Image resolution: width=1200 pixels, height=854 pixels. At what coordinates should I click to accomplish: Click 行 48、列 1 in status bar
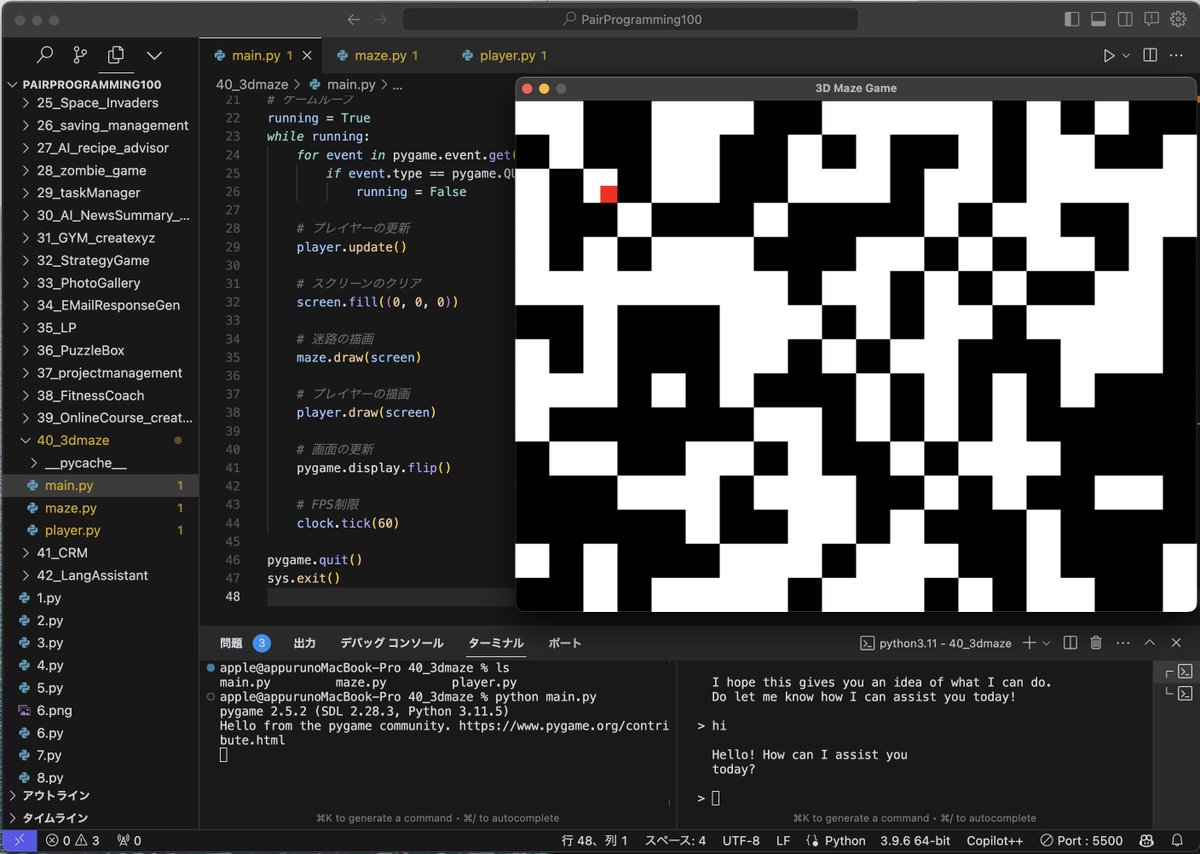[x=594, y=841]
